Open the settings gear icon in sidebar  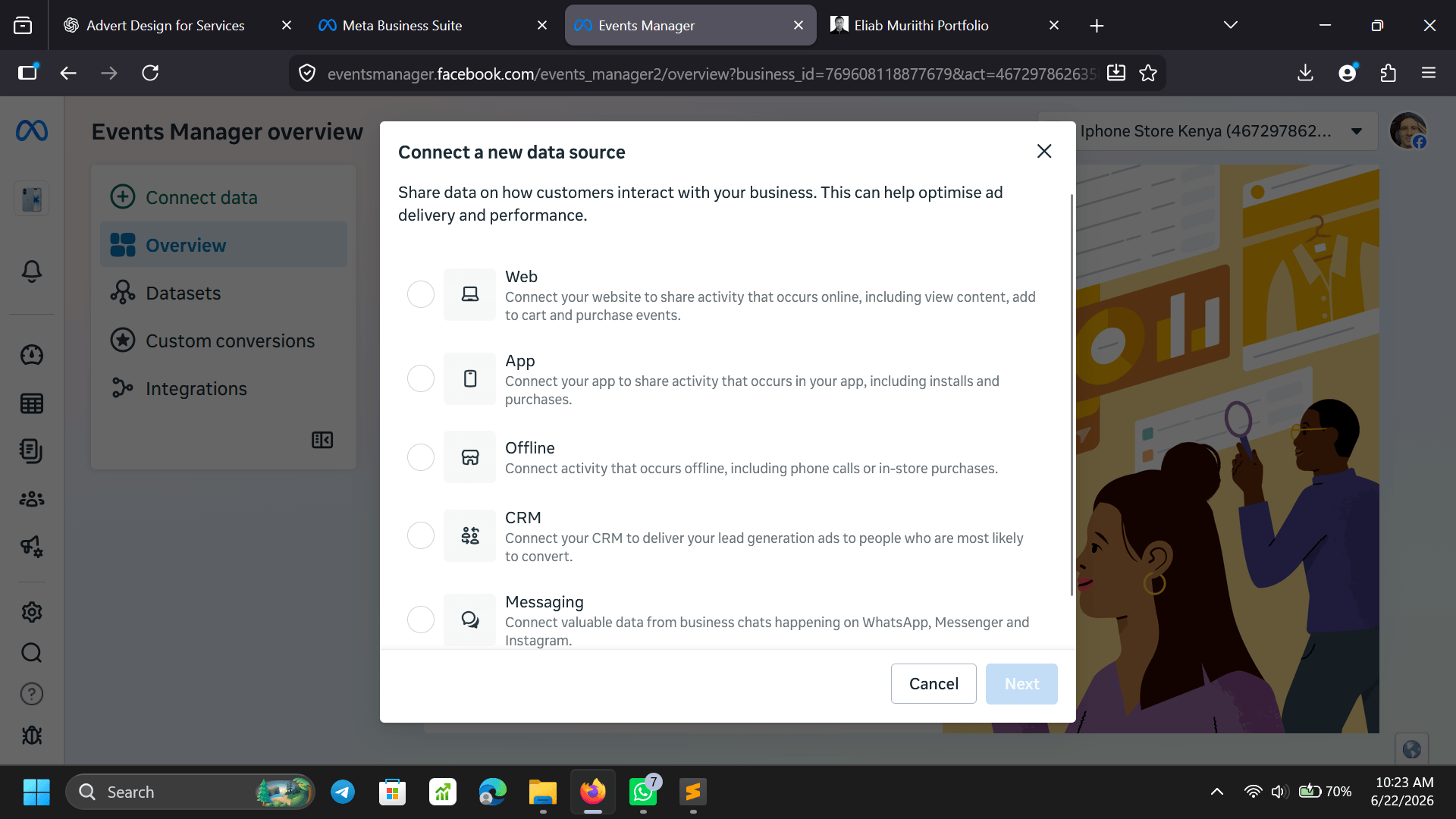(x=32, y=612)
